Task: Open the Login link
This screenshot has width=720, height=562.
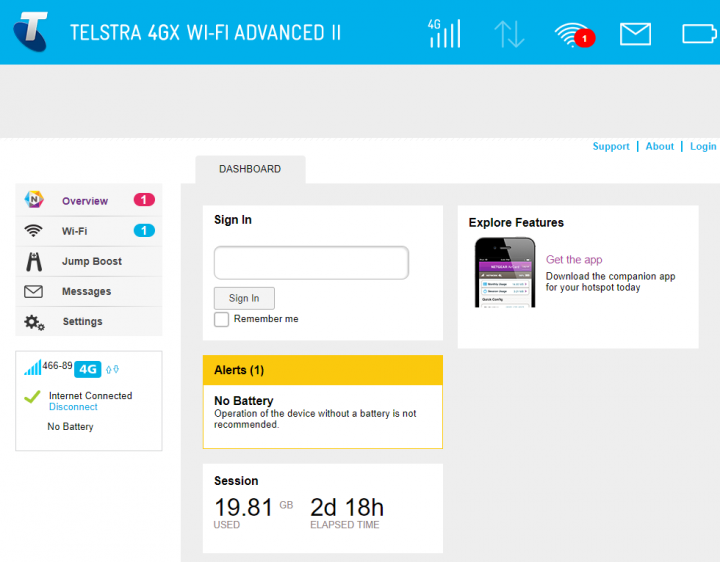Action: coord(703,146)
